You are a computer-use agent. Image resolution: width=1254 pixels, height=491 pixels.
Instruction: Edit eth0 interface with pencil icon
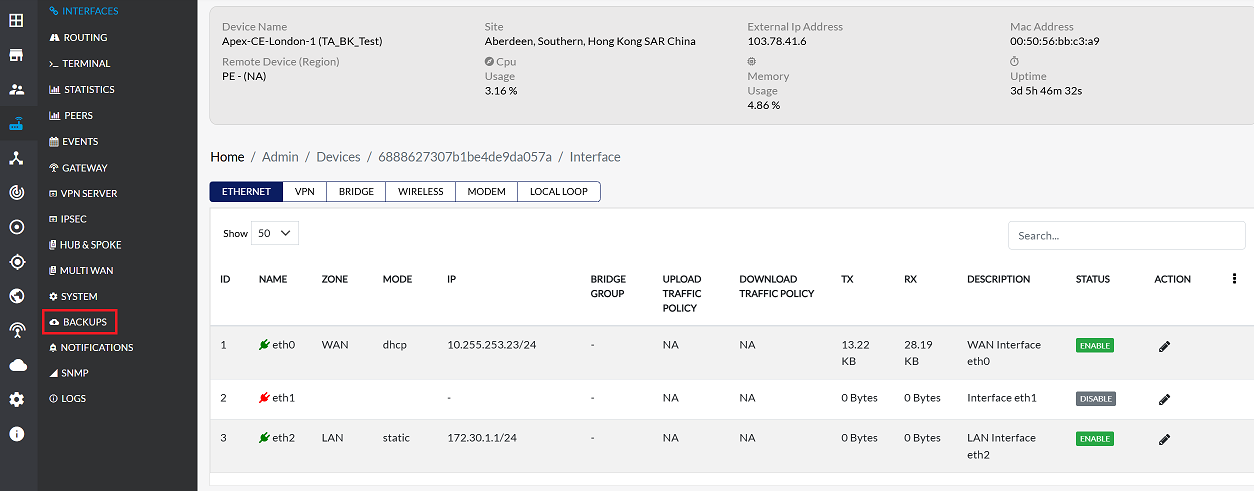(x=1164, y=346)
